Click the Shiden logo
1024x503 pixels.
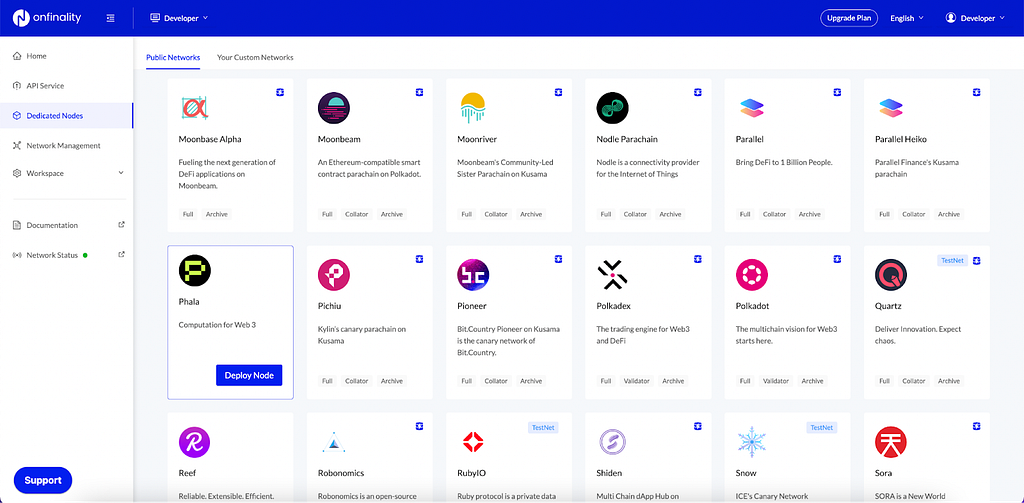[x=612, y=442]
